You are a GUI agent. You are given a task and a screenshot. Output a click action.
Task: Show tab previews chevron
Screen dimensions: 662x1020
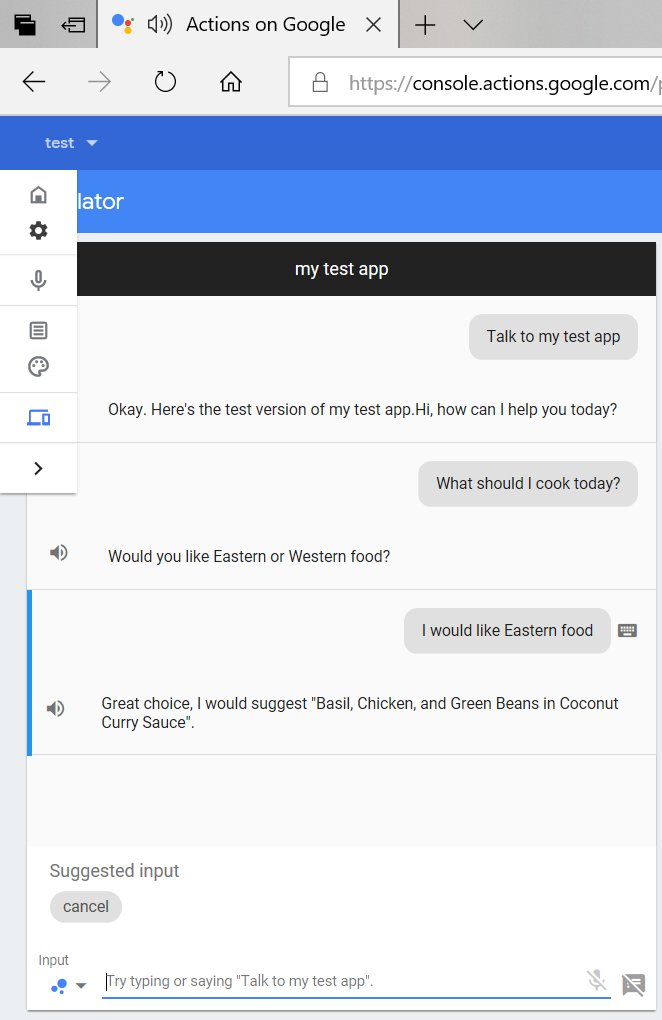(x=473, y=25)
